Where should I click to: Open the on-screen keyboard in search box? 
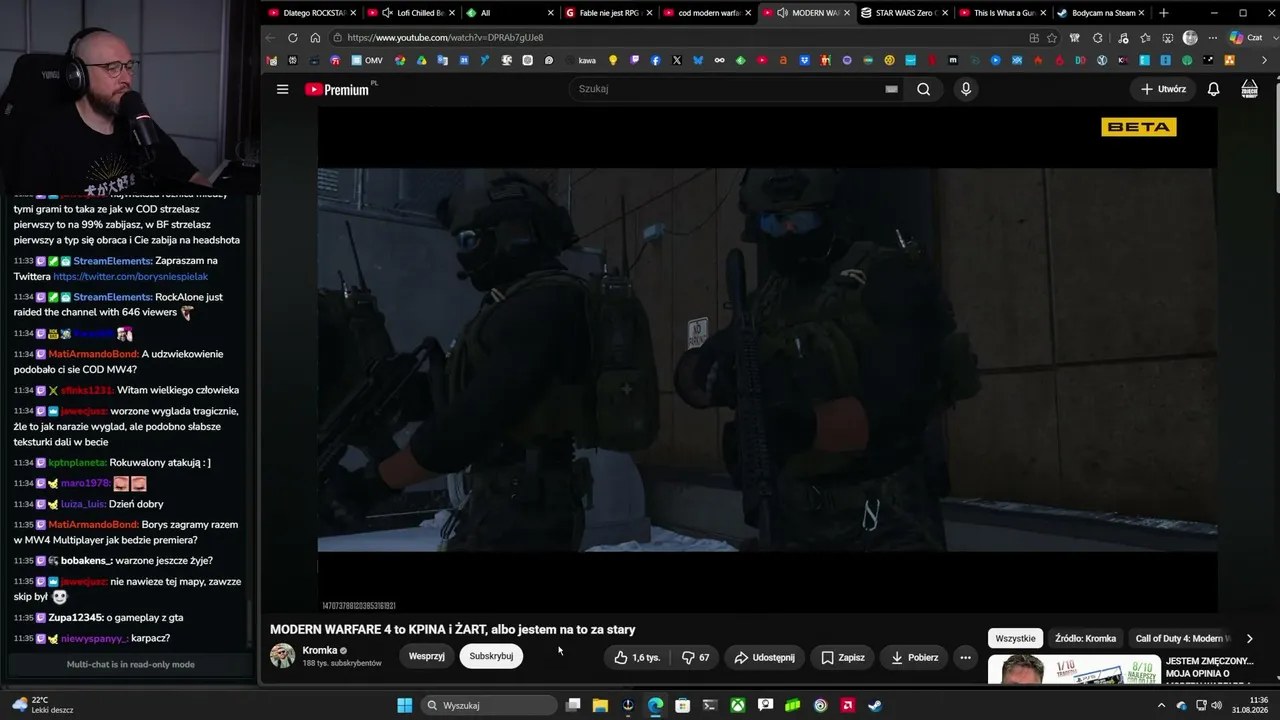click(x=891, y=89)
